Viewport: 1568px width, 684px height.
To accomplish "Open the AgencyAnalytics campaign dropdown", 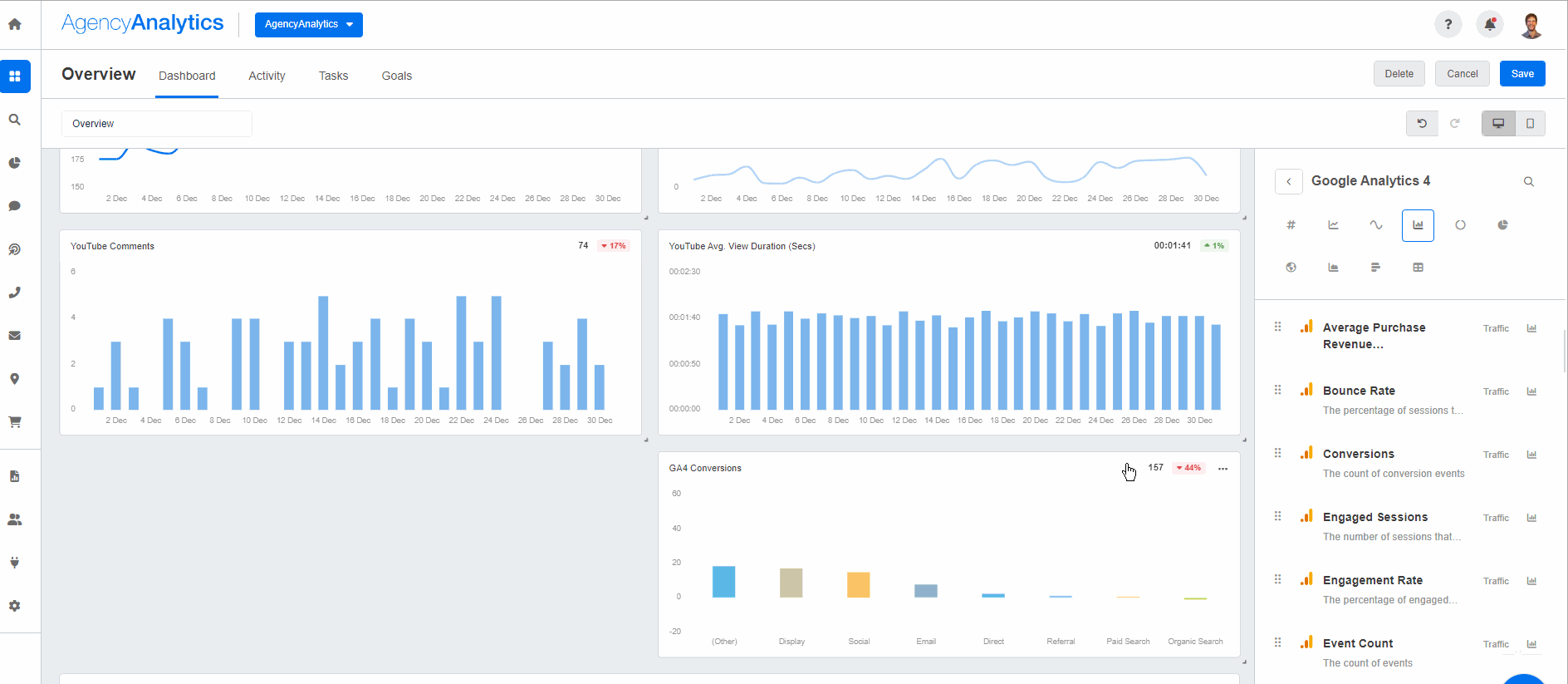I will pos(309,24).
